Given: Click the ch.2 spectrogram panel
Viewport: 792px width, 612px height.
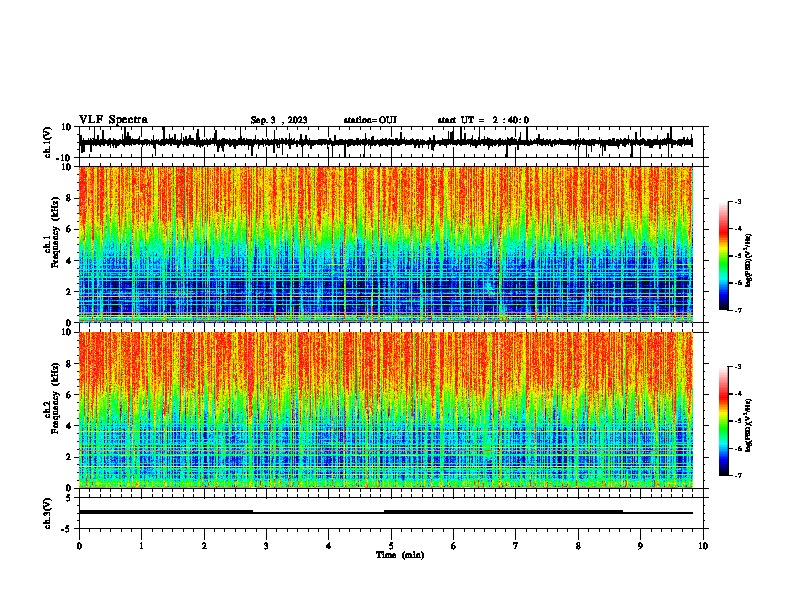Looking at the screenshot, I should click(386, 410).
